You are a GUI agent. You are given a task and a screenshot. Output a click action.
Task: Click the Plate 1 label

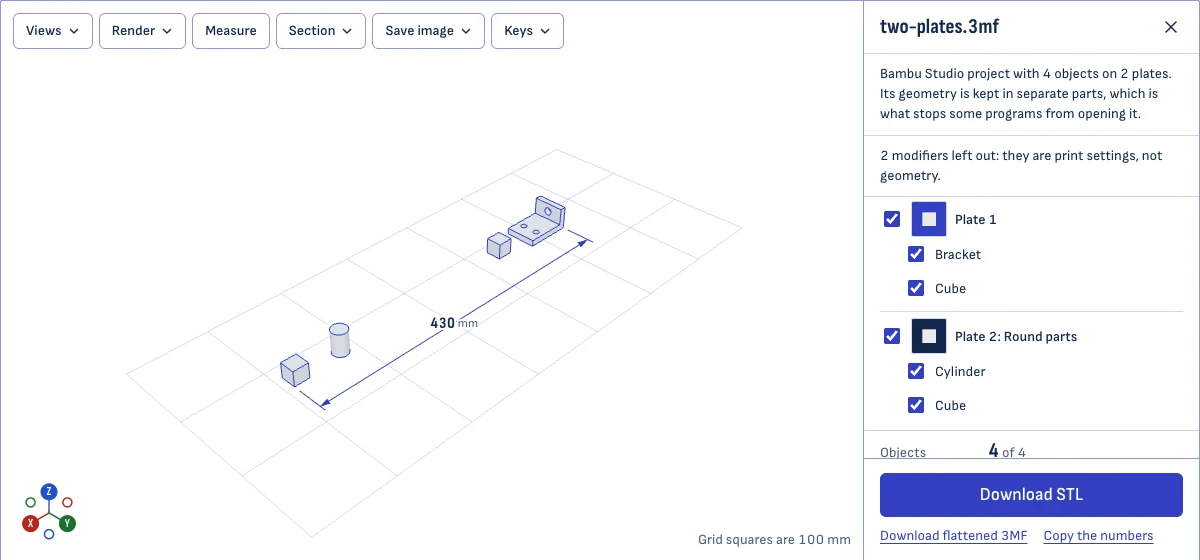click(975, 220)
